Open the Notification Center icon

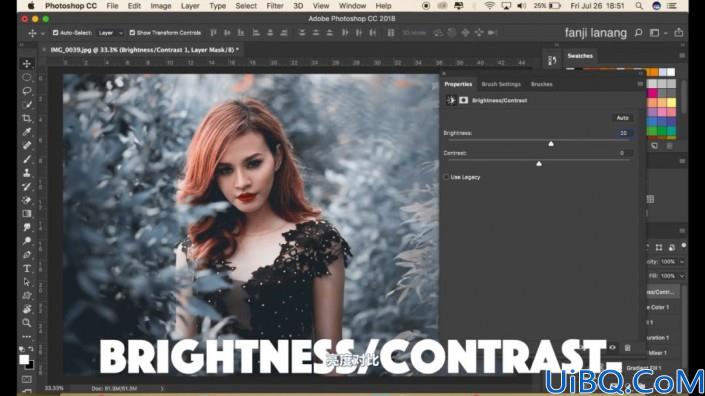point(672,6)
